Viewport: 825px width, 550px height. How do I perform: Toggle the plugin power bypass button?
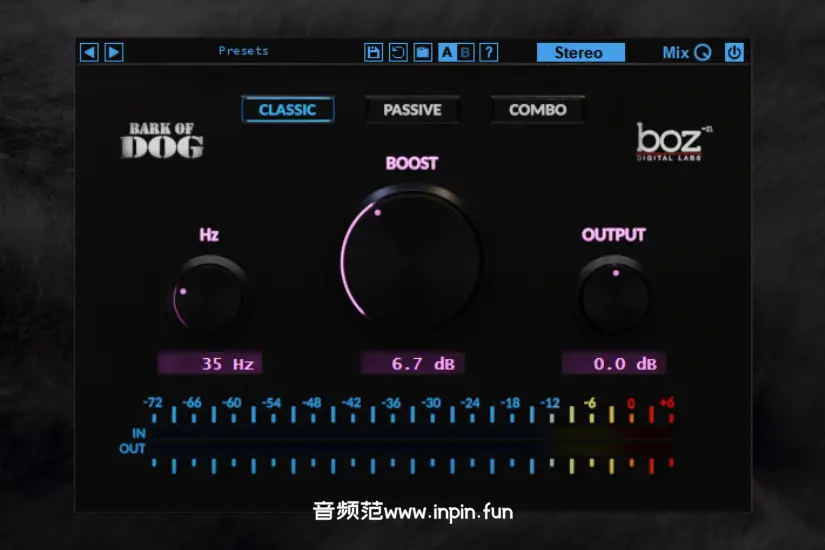click(x=734, y=53)
